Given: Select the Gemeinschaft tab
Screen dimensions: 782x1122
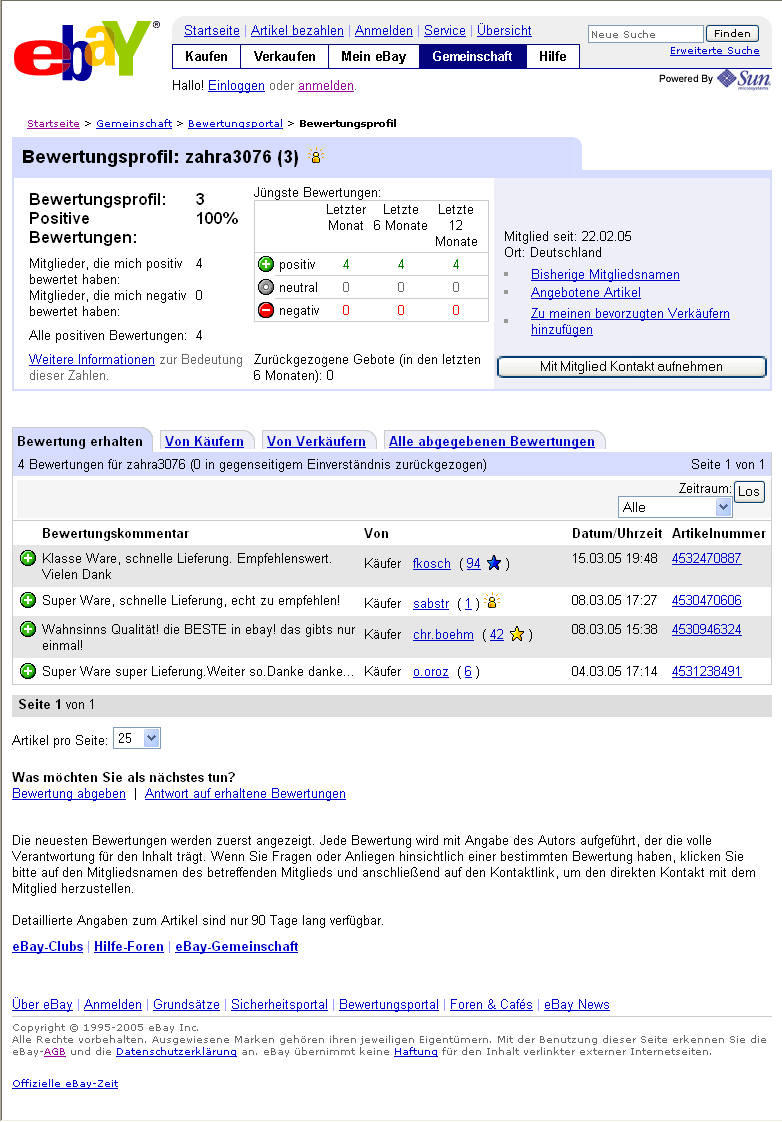Looking at the screenshot, I should point(472,57).
